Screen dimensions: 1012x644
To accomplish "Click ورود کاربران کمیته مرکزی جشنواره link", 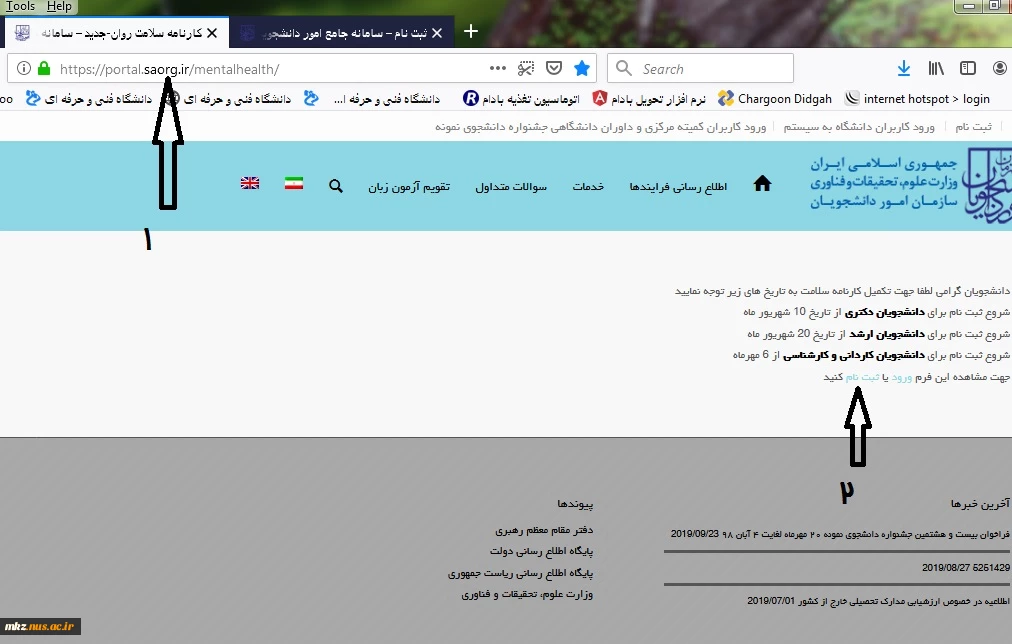I will [x=600, y=126].
